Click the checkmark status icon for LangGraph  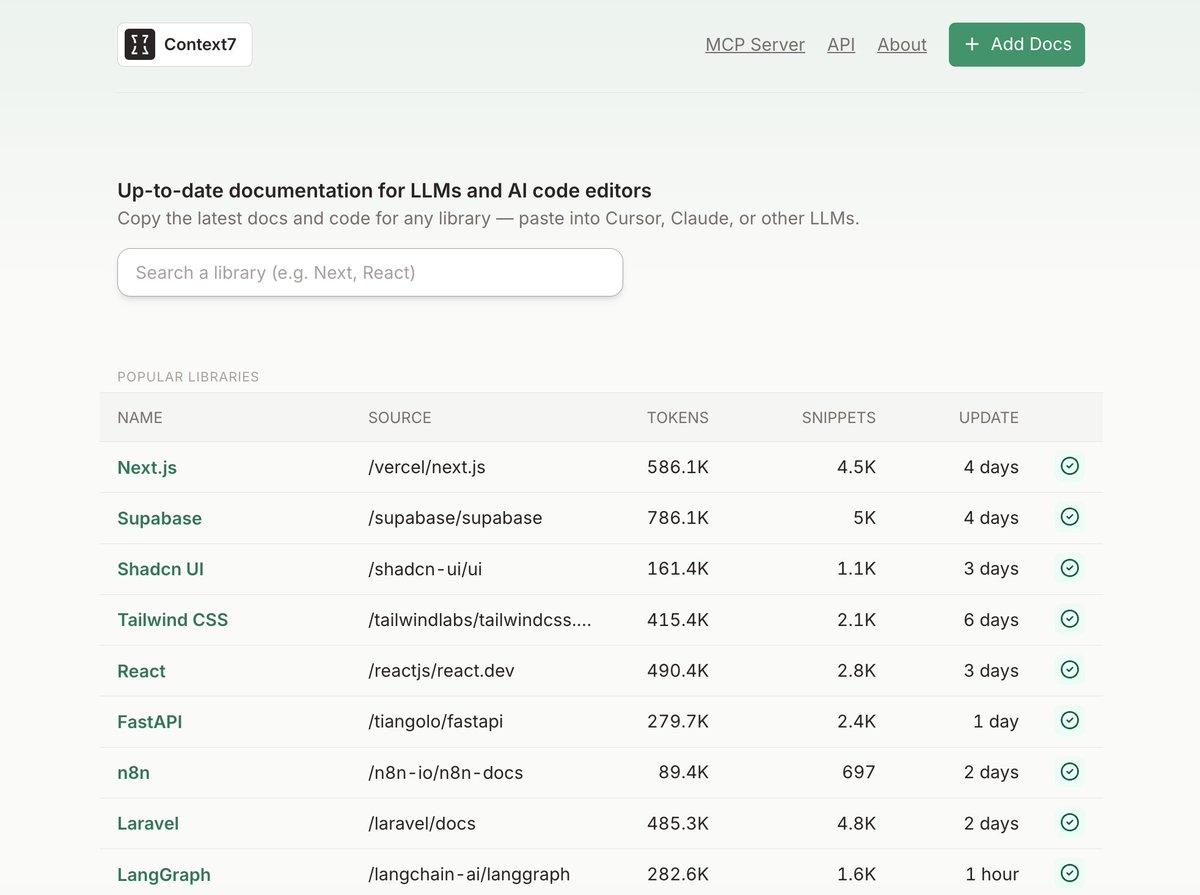pyautogui.click(x=1069, y=874)
